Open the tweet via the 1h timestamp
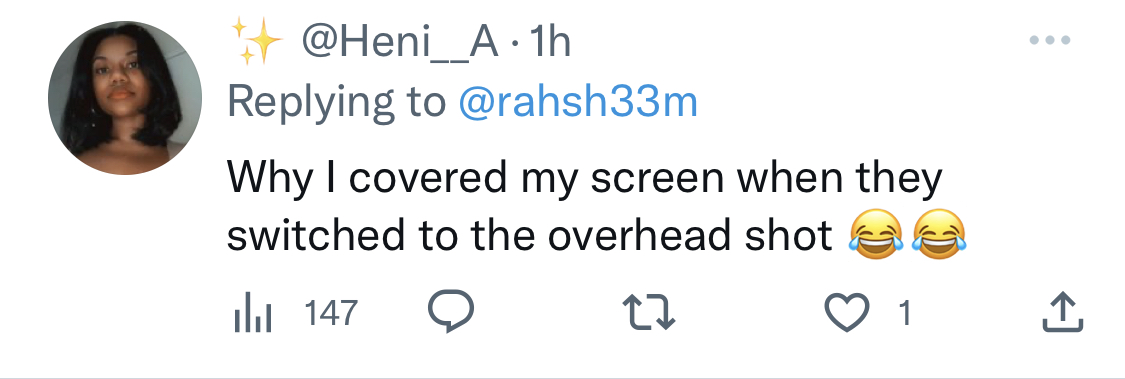 click(x=549, y=43)
